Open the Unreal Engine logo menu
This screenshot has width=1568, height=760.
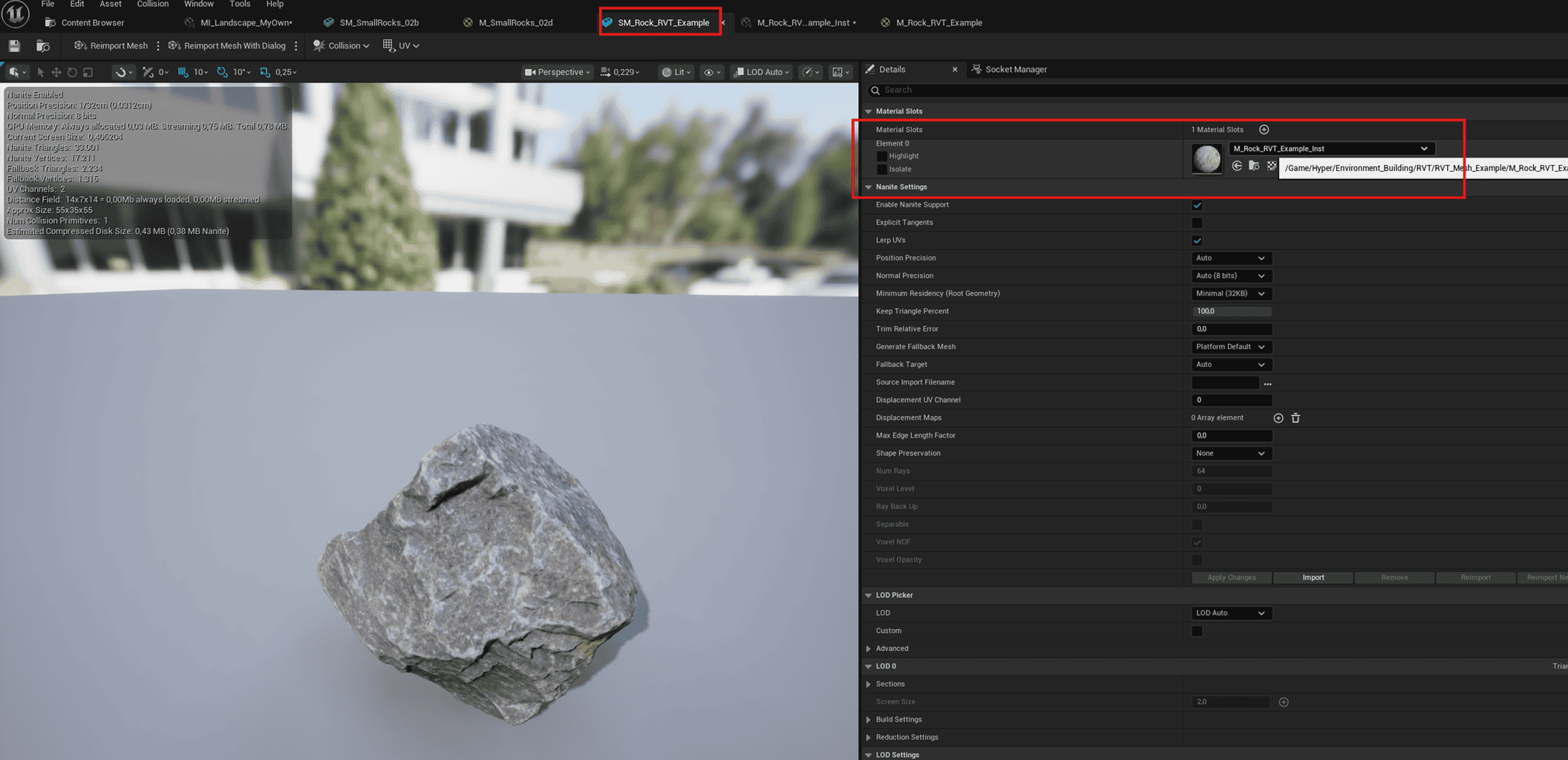(15, 13)
